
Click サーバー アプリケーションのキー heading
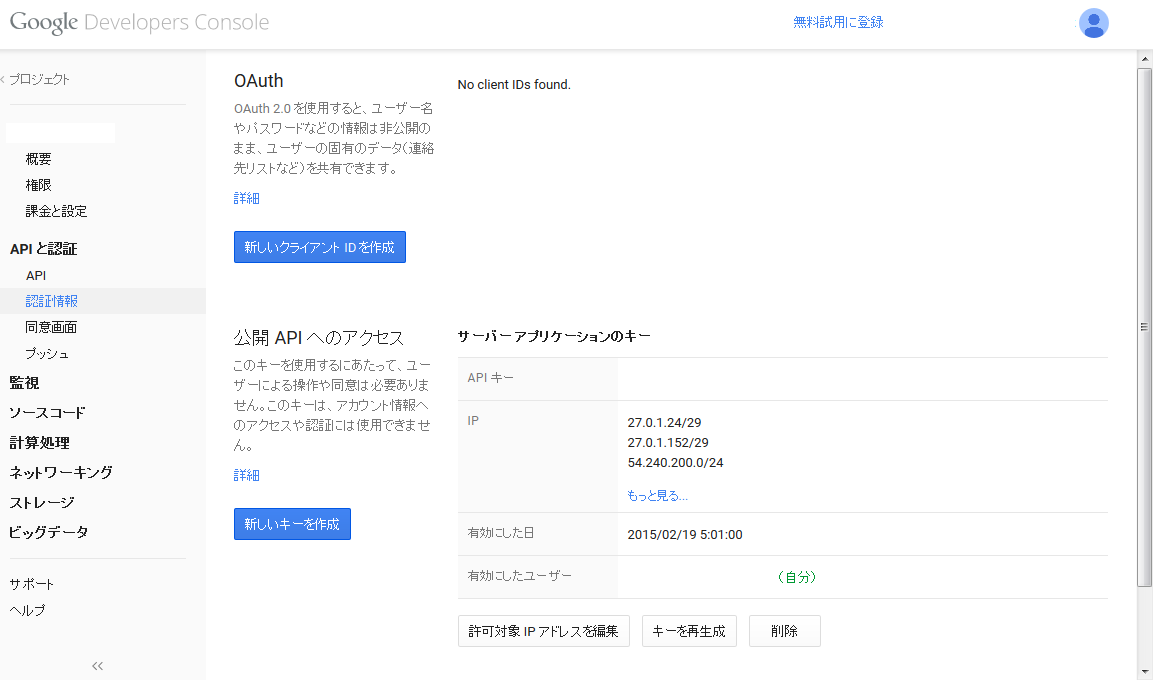[x=554, y=337]
